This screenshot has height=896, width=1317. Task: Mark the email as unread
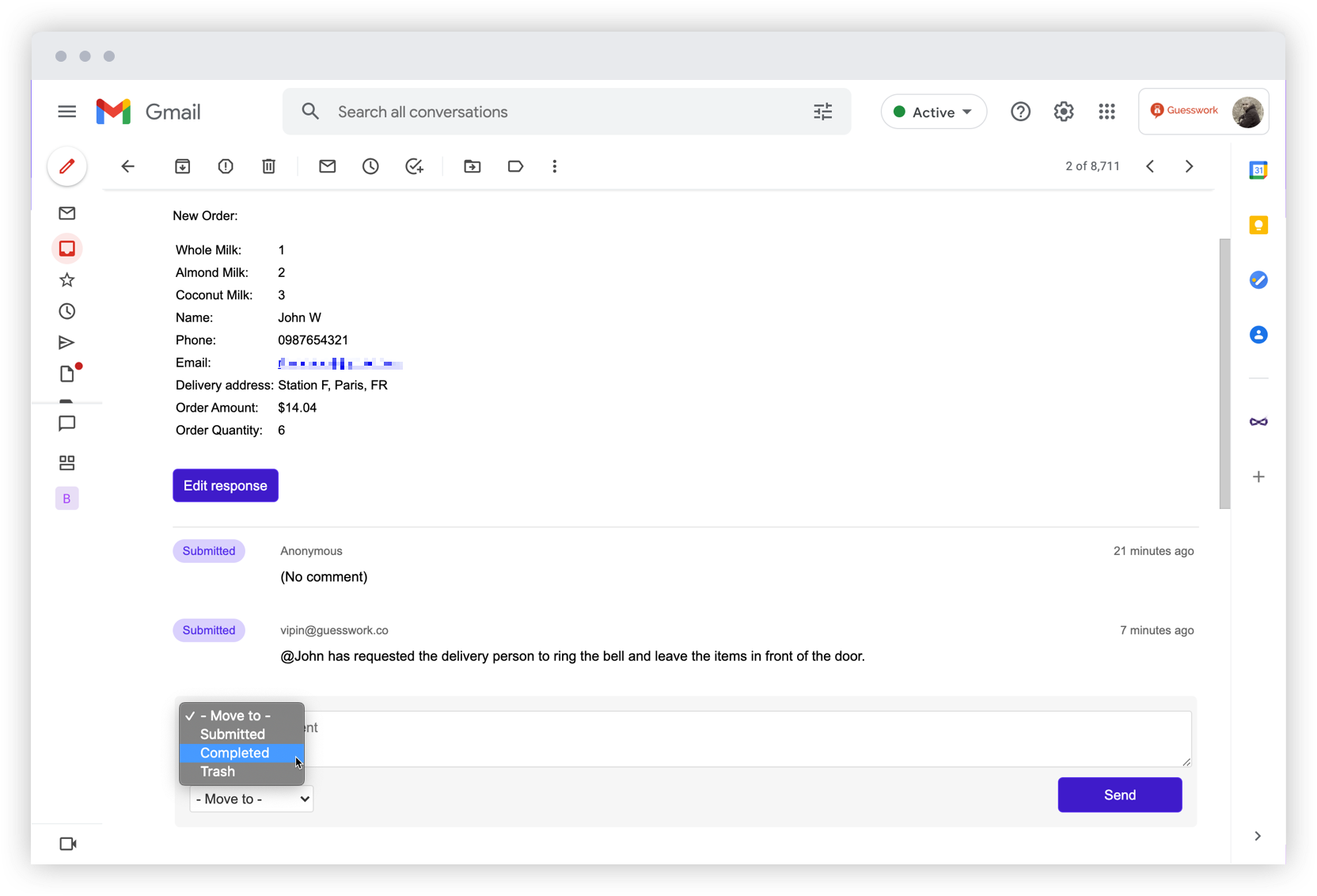(x=328, y=166)
